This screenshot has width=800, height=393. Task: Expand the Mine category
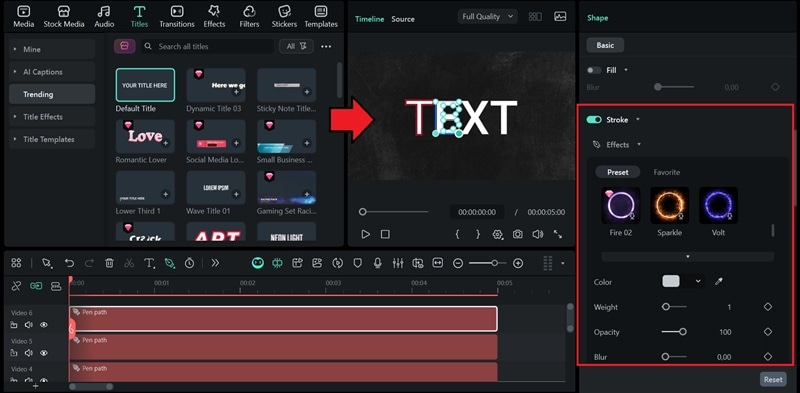[x=52, y=49]
